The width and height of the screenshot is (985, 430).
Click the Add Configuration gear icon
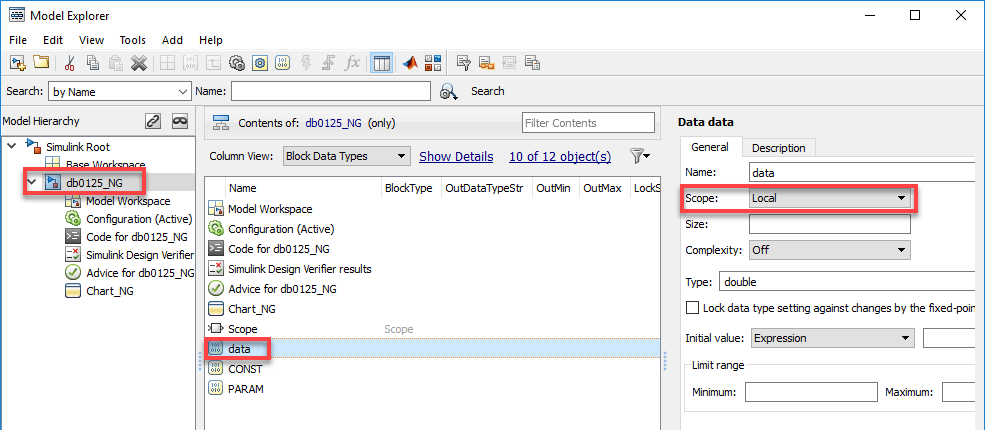(x=236, y=63)
